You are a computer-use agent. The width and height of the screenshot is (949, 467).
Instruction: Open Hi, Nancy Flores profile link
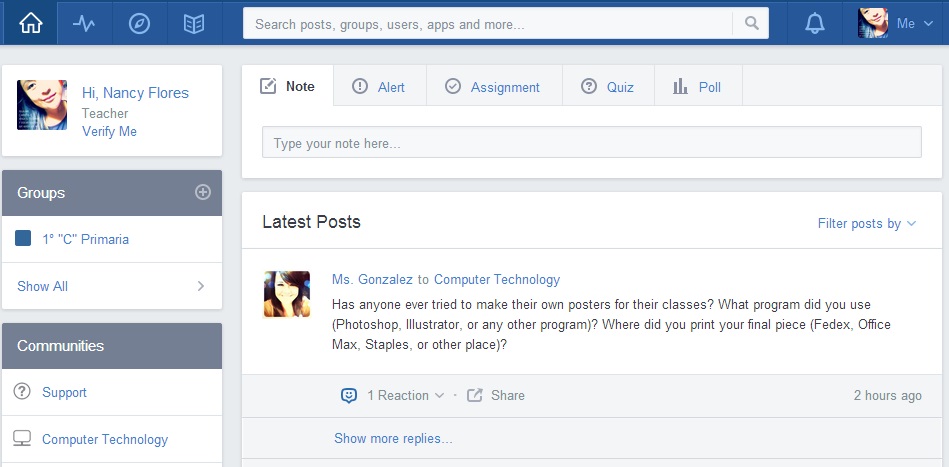pyautogui.click(x=136, y=93)
